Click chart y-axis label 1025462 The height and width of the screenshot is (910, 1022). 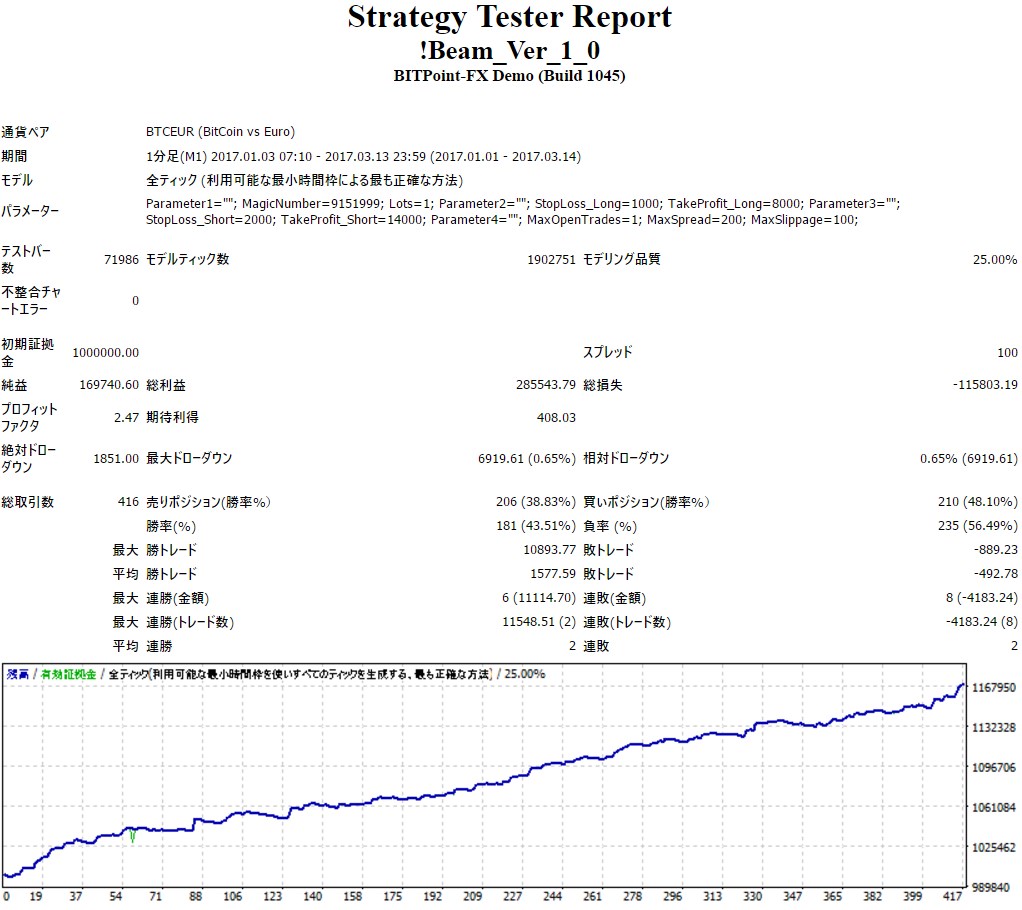(x=993, y=848)
